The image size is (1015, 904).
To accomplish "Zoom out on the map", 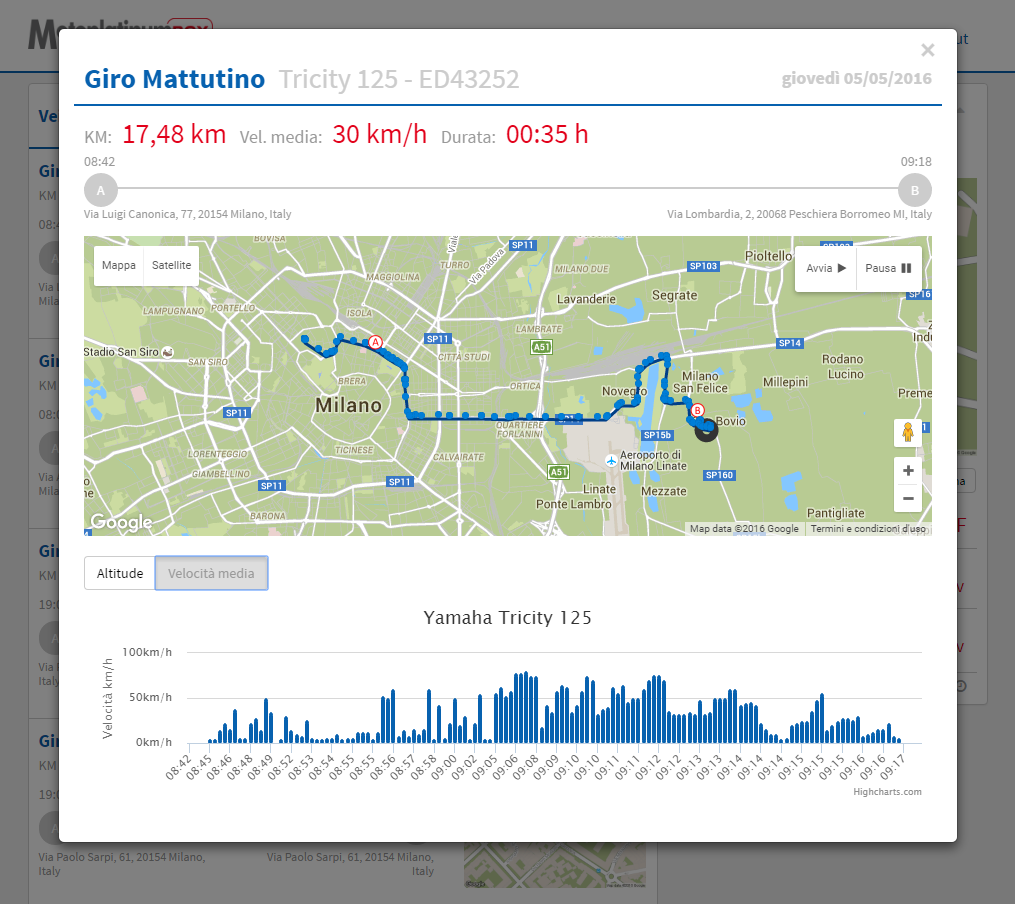I will [x=908, y=498].
